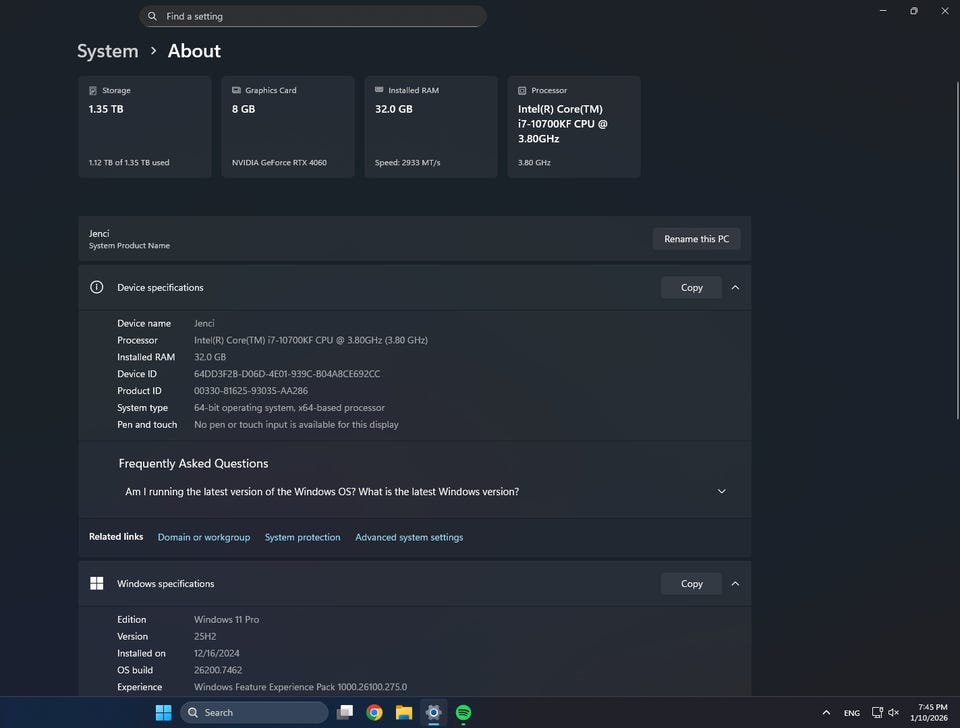Viewport: 960px width, 728px height.
Task: Click the OS build value 26200.7462
Action: [218, 670]
